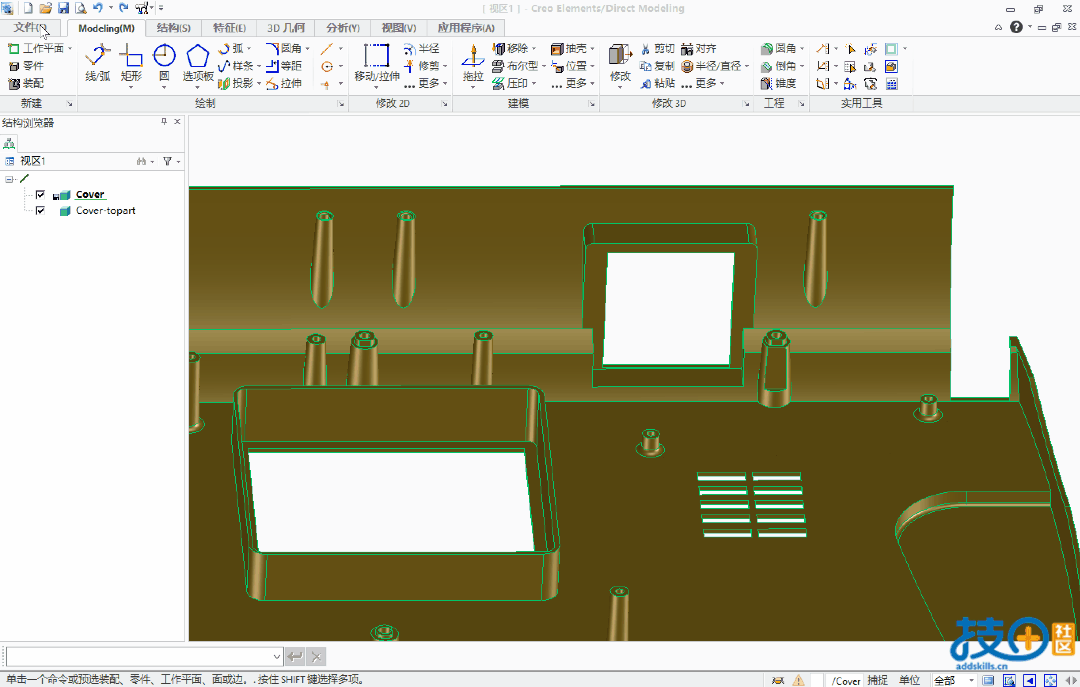Apply the 2D 圆角 fillet tool
1080x687 pixels.
pos(284,48)
